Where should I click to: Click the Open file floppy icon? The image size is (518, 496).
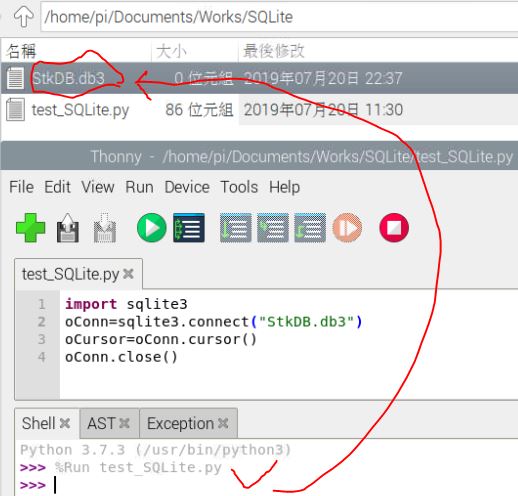click(68, 228)
